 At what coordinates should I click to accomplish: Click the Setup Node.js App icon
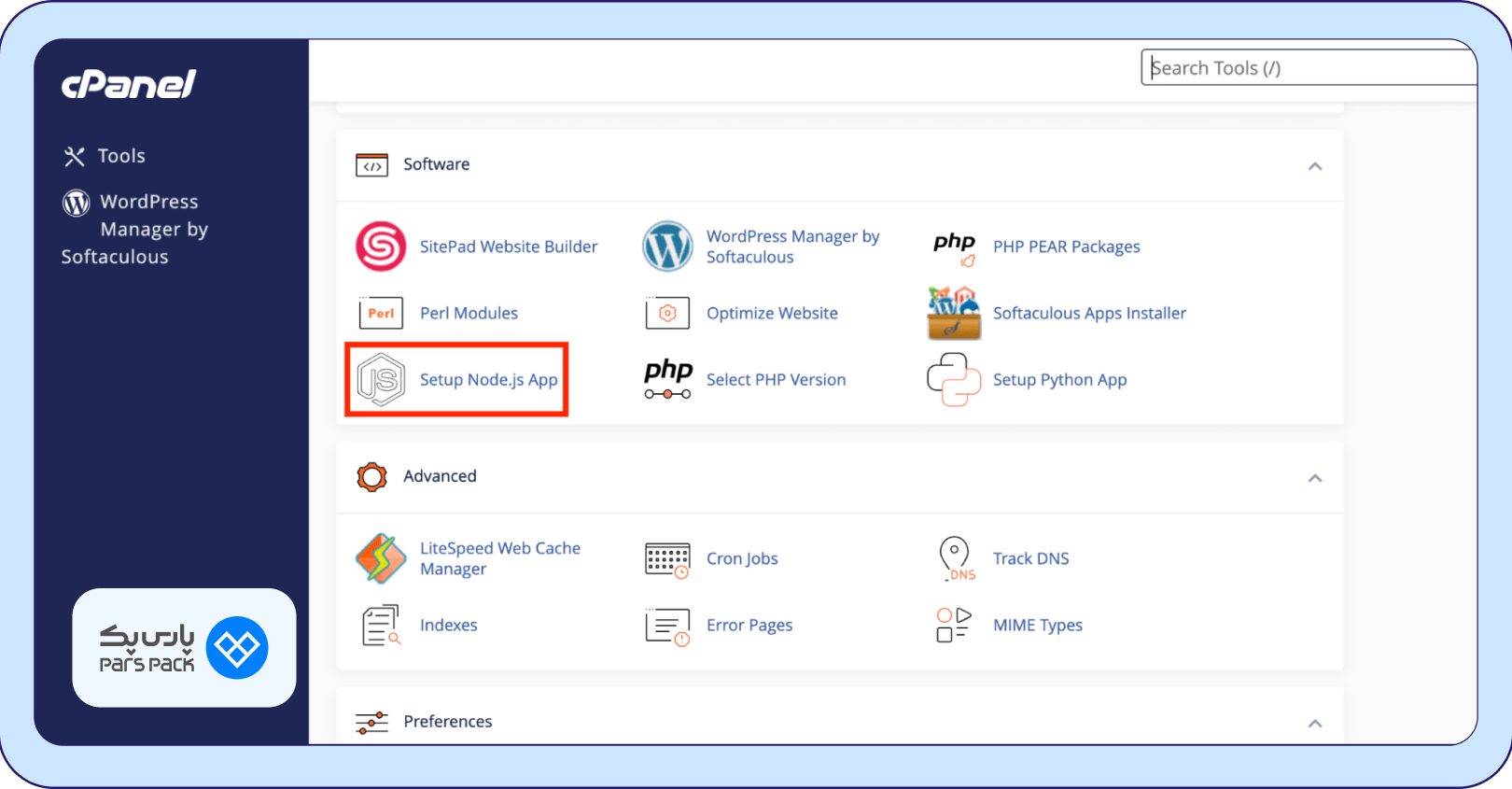pyautogui.click(x=381, y=380)
